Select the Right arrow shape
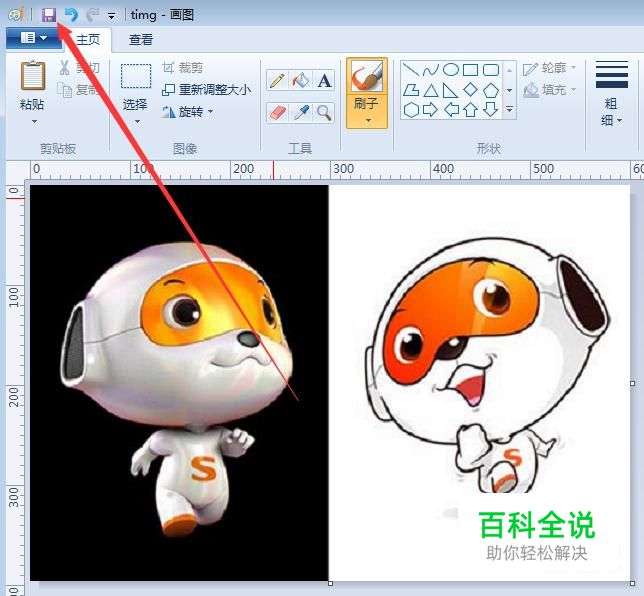 tap(430, 110)
